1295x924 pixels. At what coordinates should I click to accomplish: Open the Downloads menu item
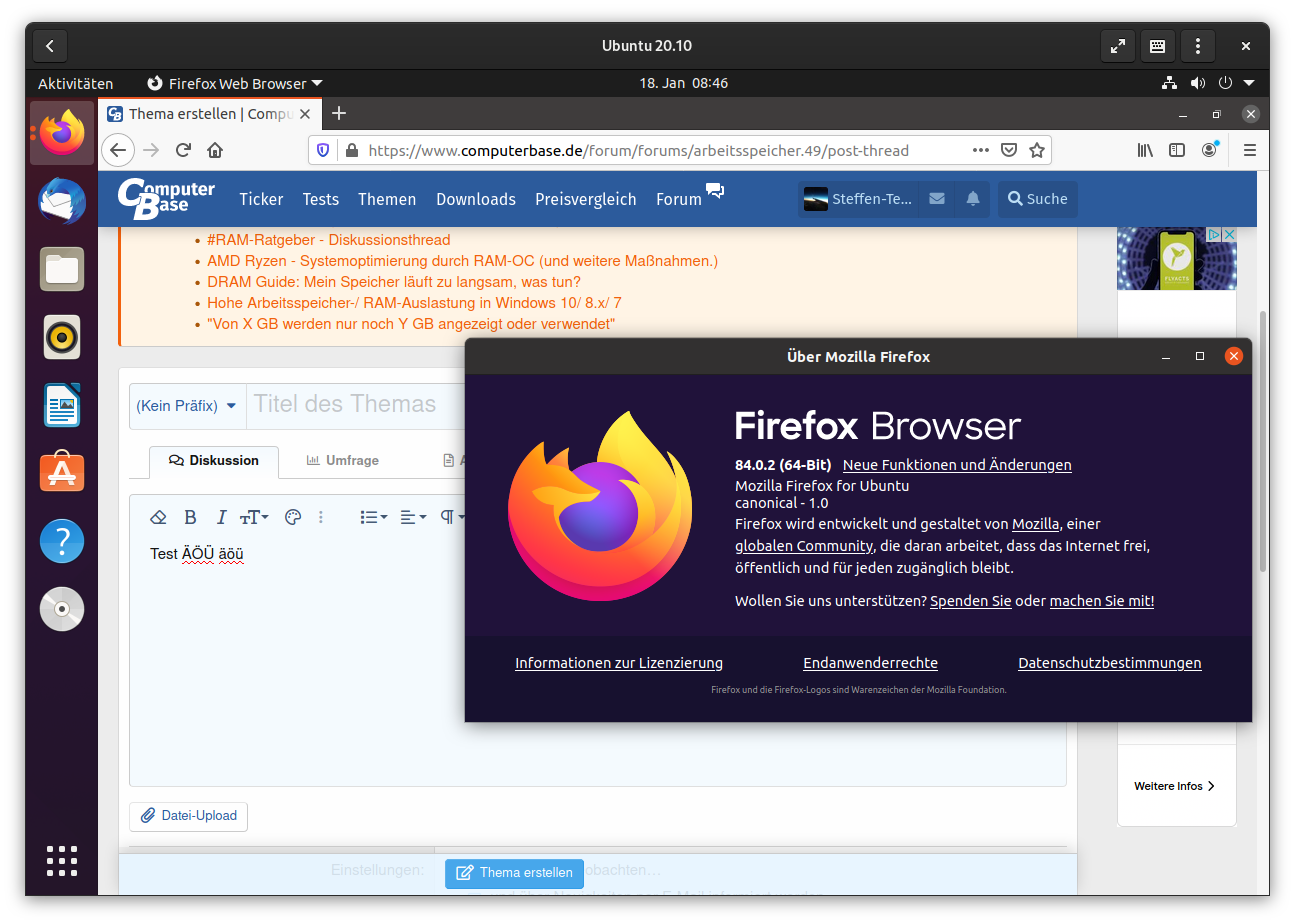pyautogui.click(x=476, y=199)
